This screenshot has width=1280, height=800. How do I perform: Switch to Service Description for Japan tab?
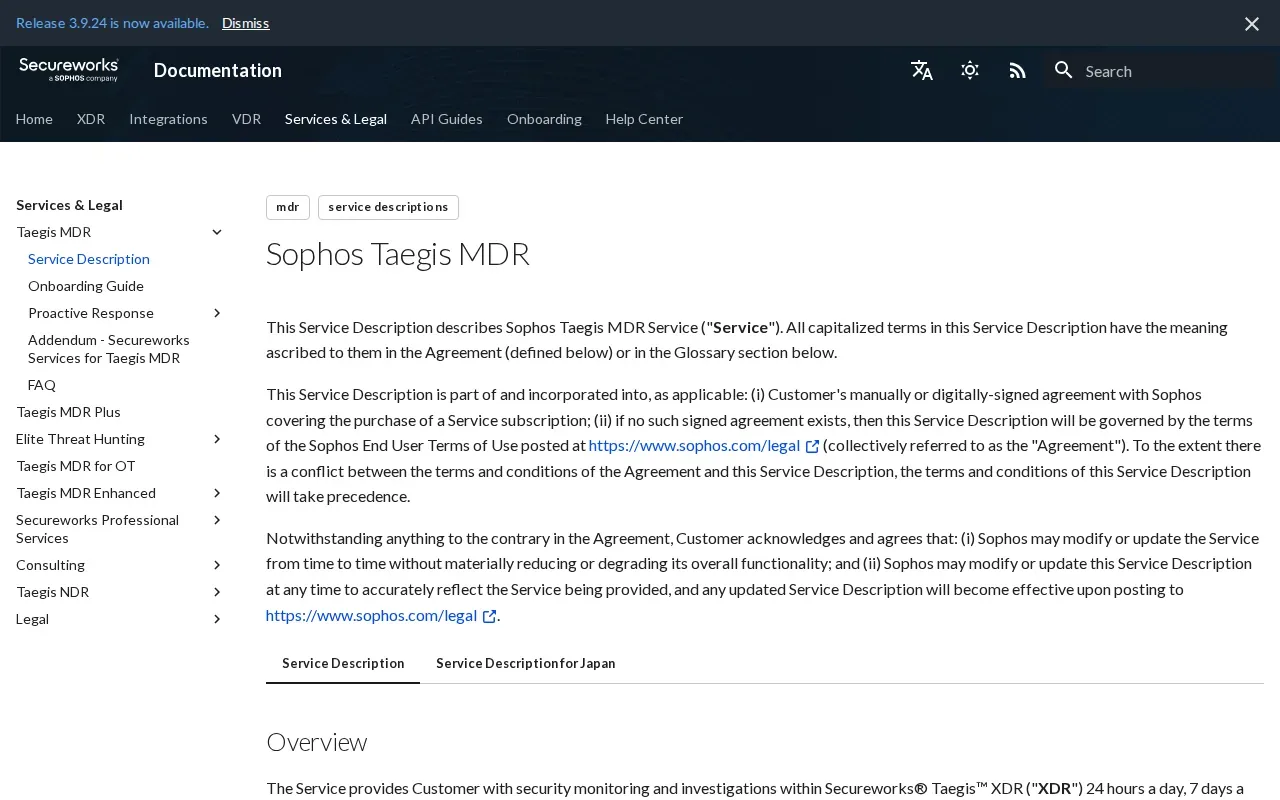click(x=526, y=663)
